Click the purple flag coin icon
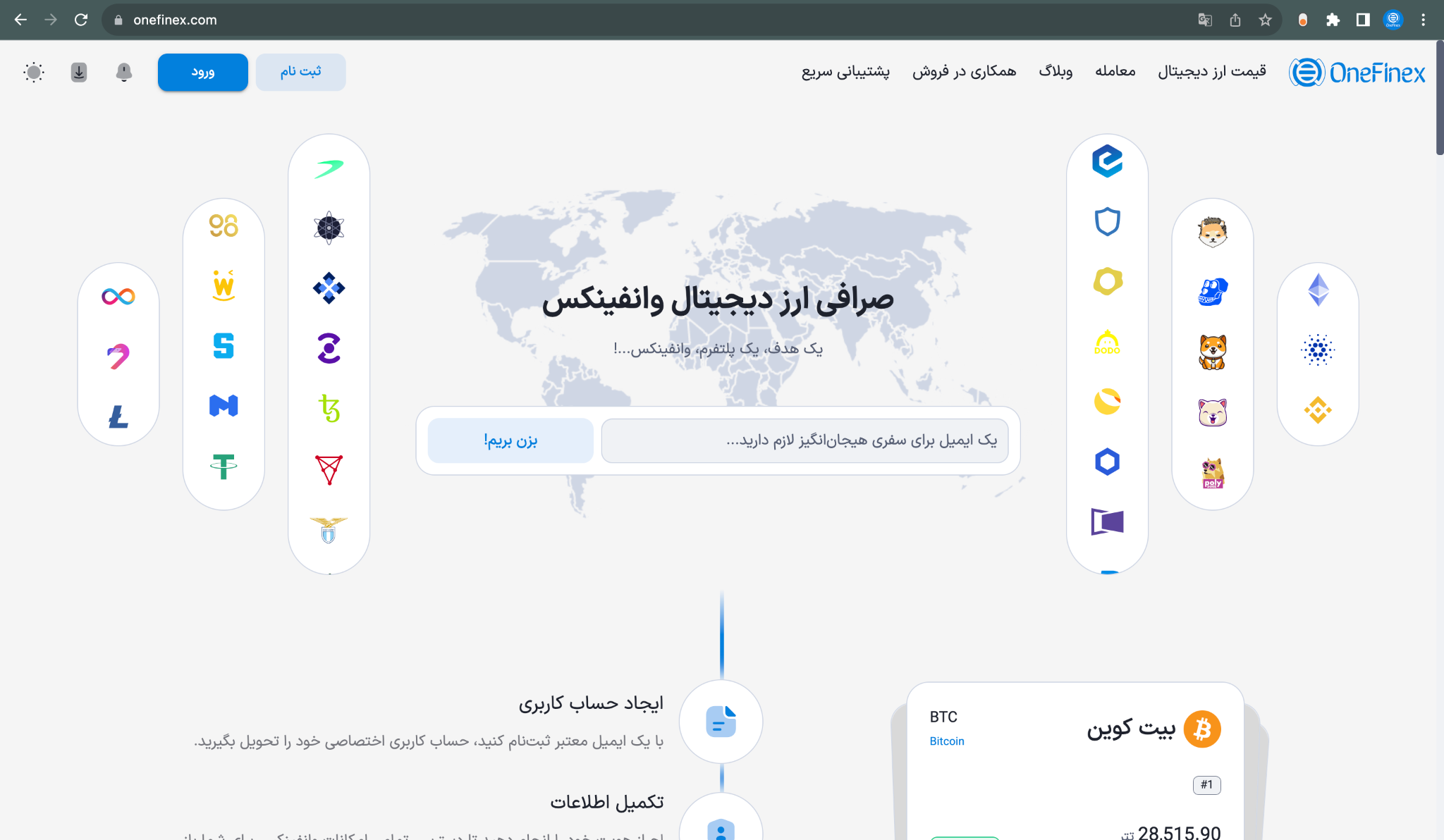Viewport: 1444px width, 840px height. (1108, 521)
